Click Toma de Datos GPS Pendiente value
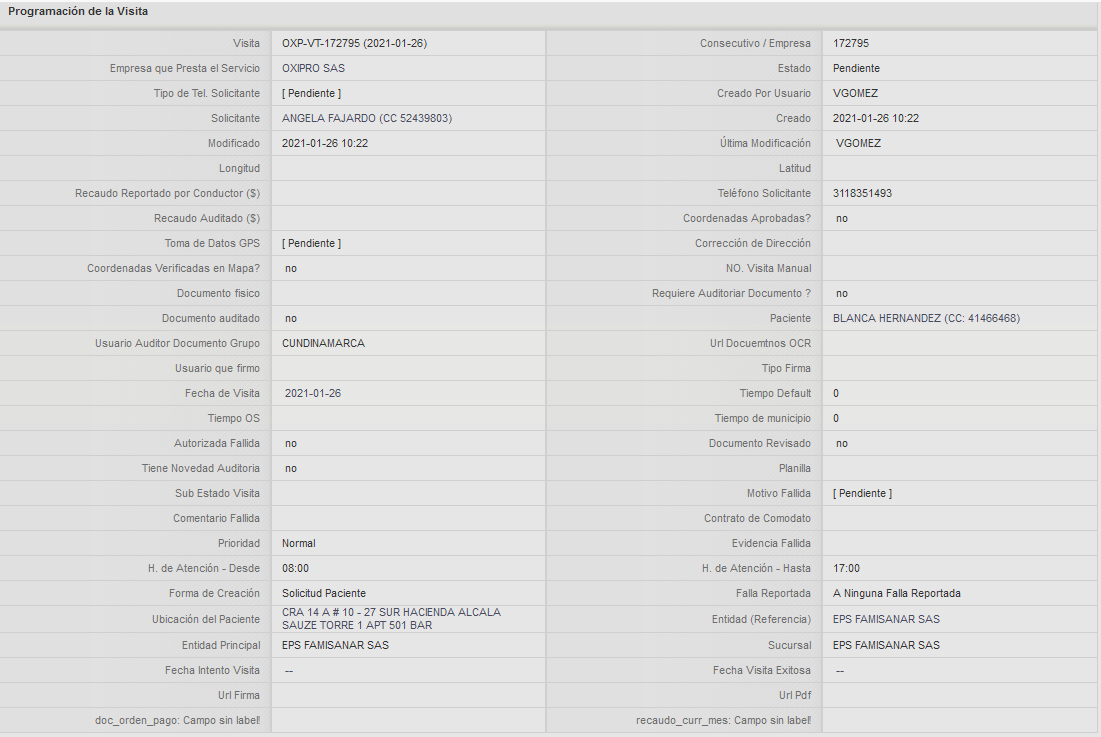This screenshot has height=737, width=1101. 312,244
